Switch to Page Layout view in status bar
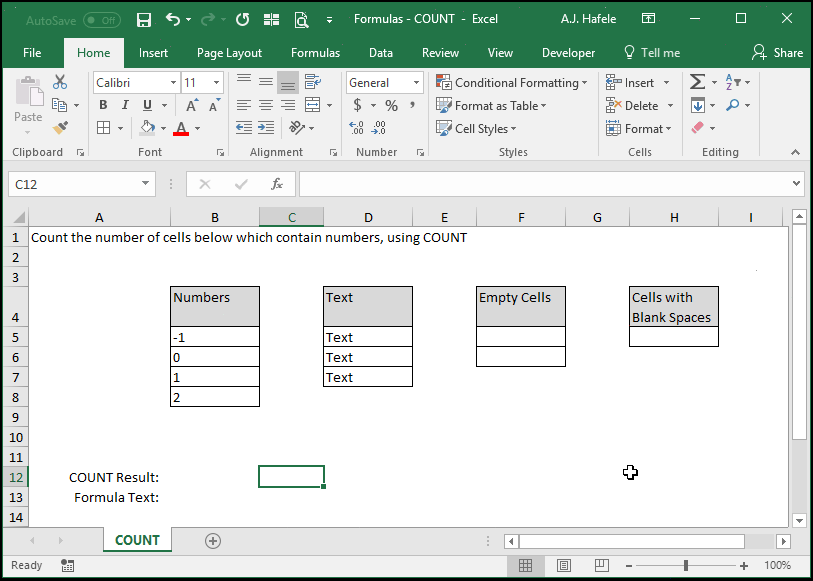The width and height of the screenshot is (813, 581). (x=564, y=565)
